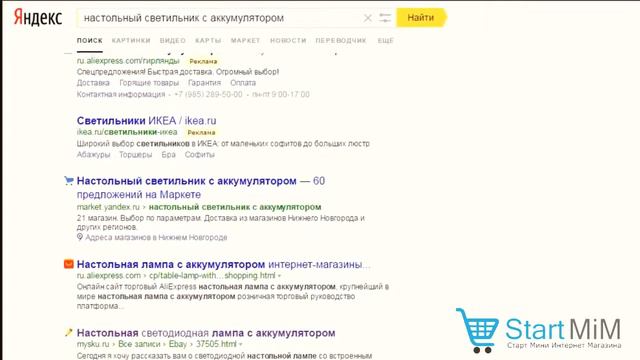Click the Реклама label on AliExpress ad
The width and height of the screenshot is (640, 360).
click(x=203, y=61)
